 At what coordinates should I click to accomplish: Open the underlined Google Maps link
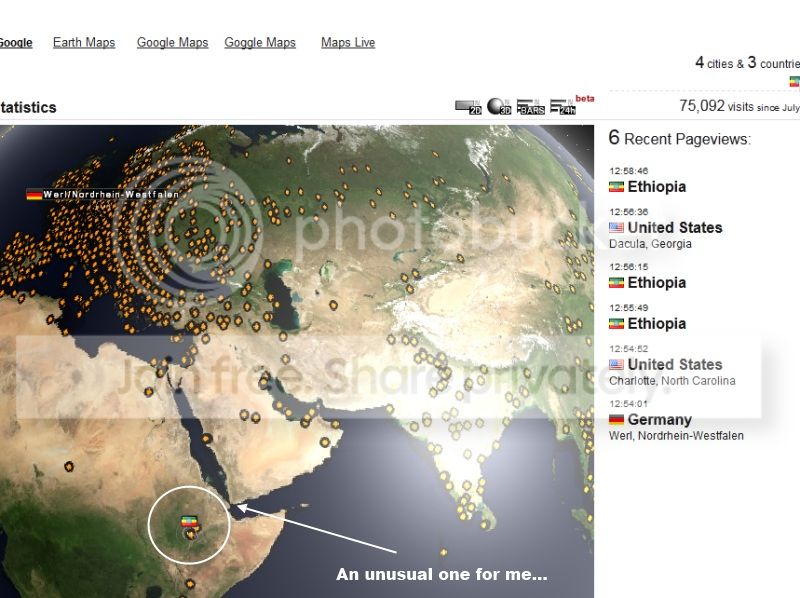point(172,42)
